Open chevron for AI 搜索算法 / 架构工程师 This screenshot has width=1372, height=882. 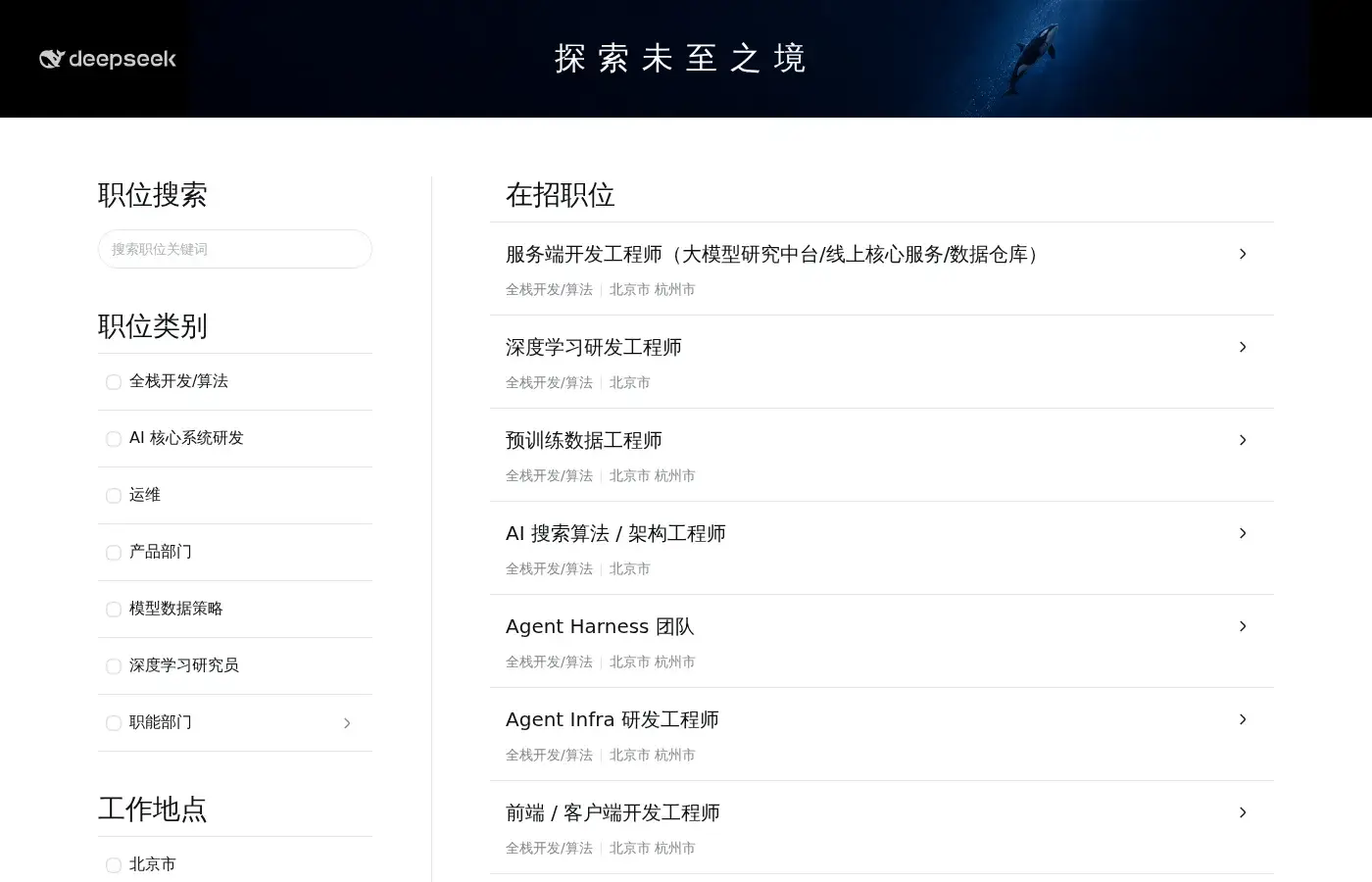click(x=1243, y=533)
